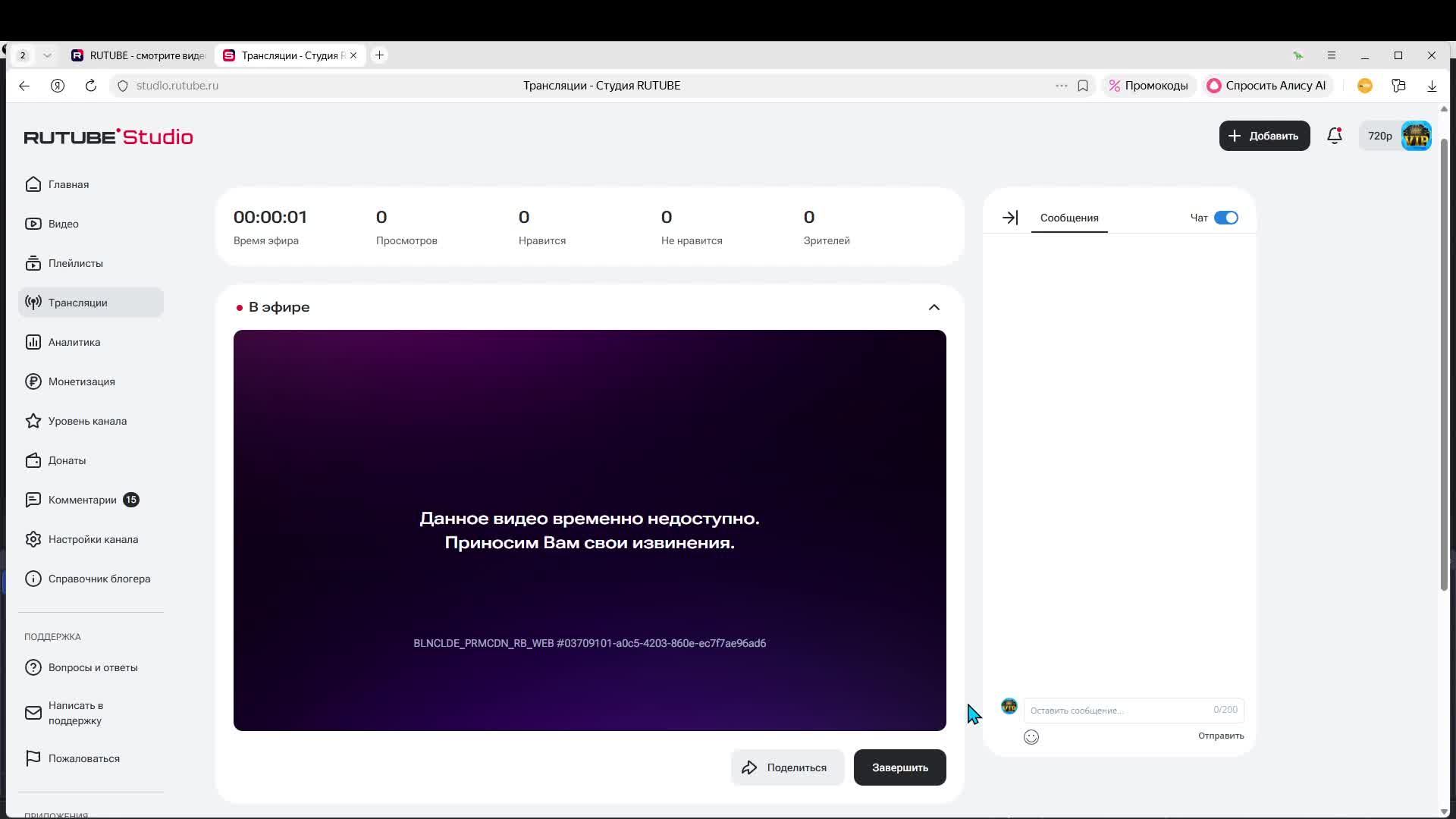This screenshot has height=819, width=1456.
Task: Click the stream time 00:00:01
Action: [270, 217]
